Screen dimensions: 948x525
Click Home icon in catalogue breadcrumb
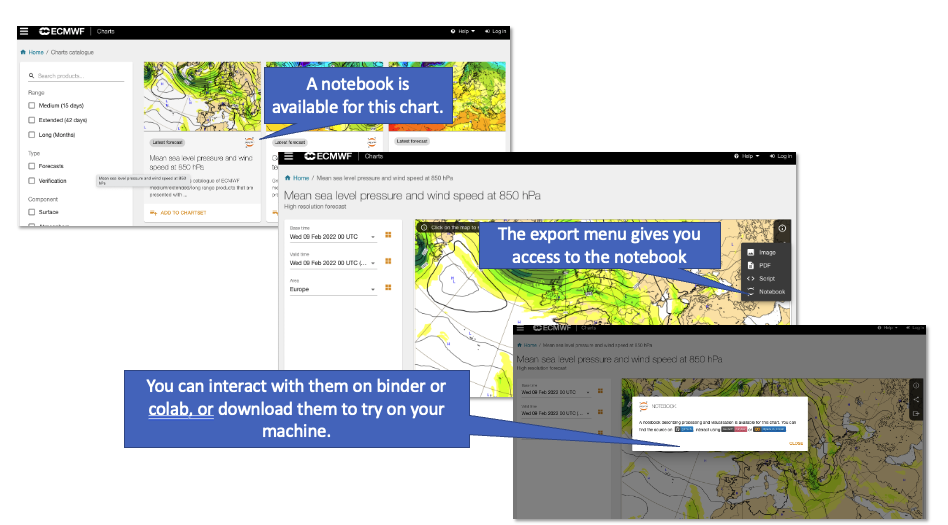pos(23,53)
